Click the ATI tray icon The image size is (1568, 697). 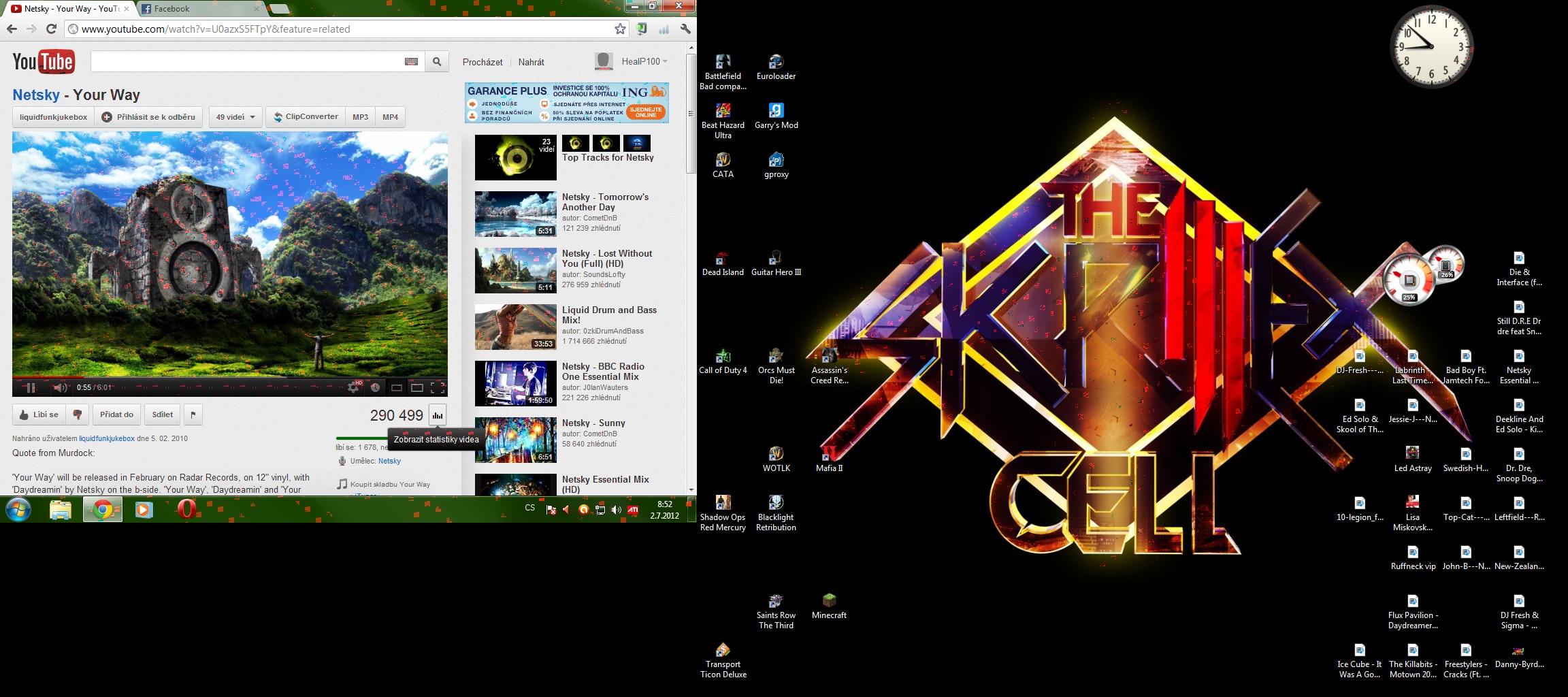click(633, 509)
